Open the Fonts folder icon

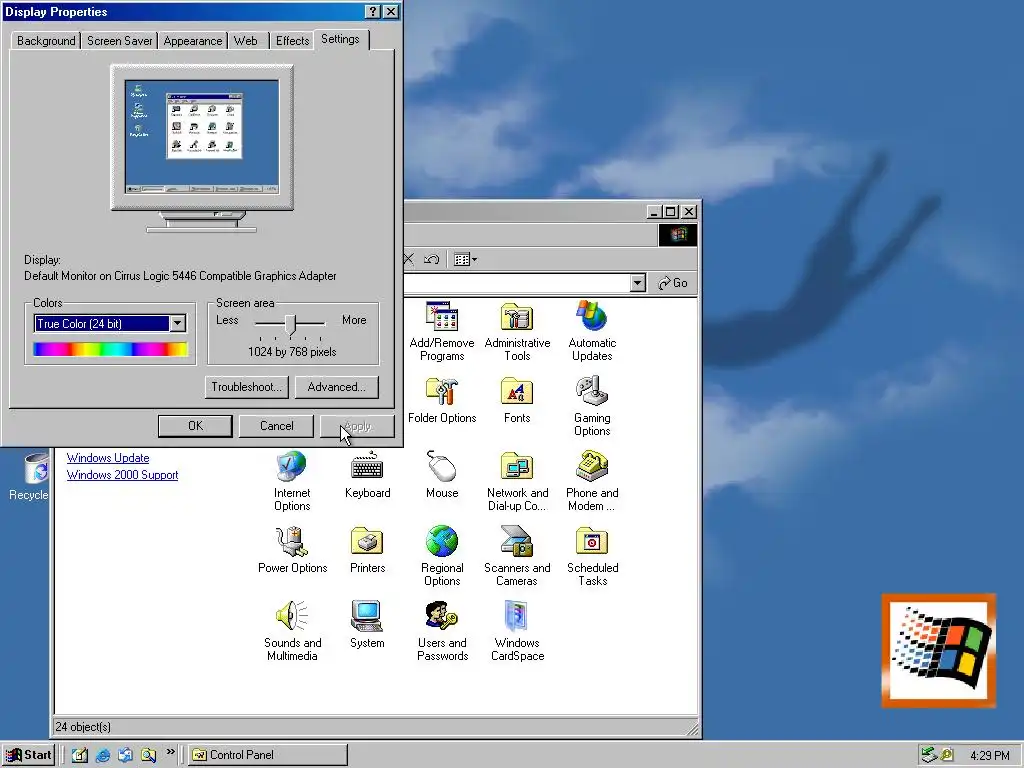517,400
